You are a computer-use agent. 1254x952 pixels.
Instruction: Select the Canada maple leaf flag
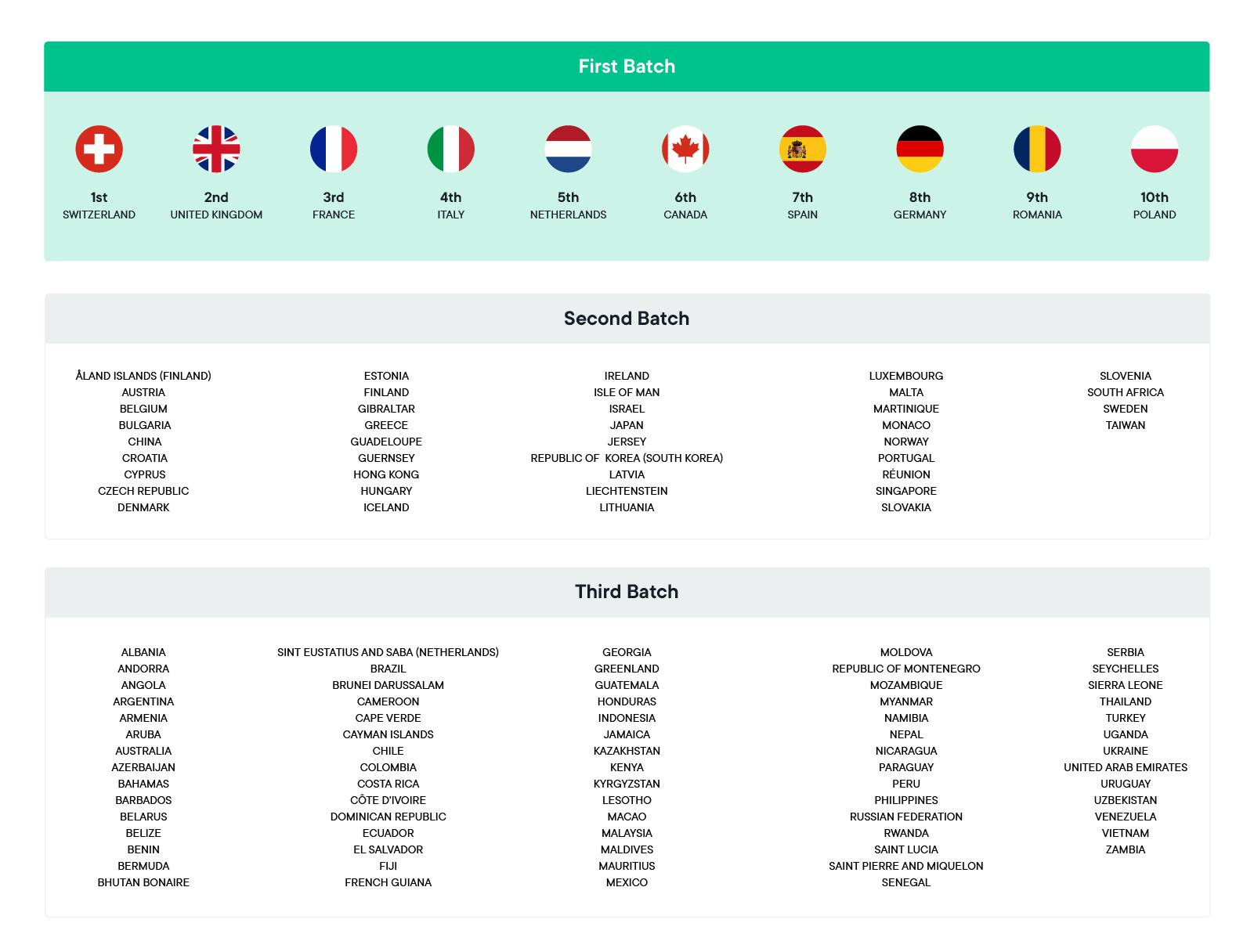685,149
